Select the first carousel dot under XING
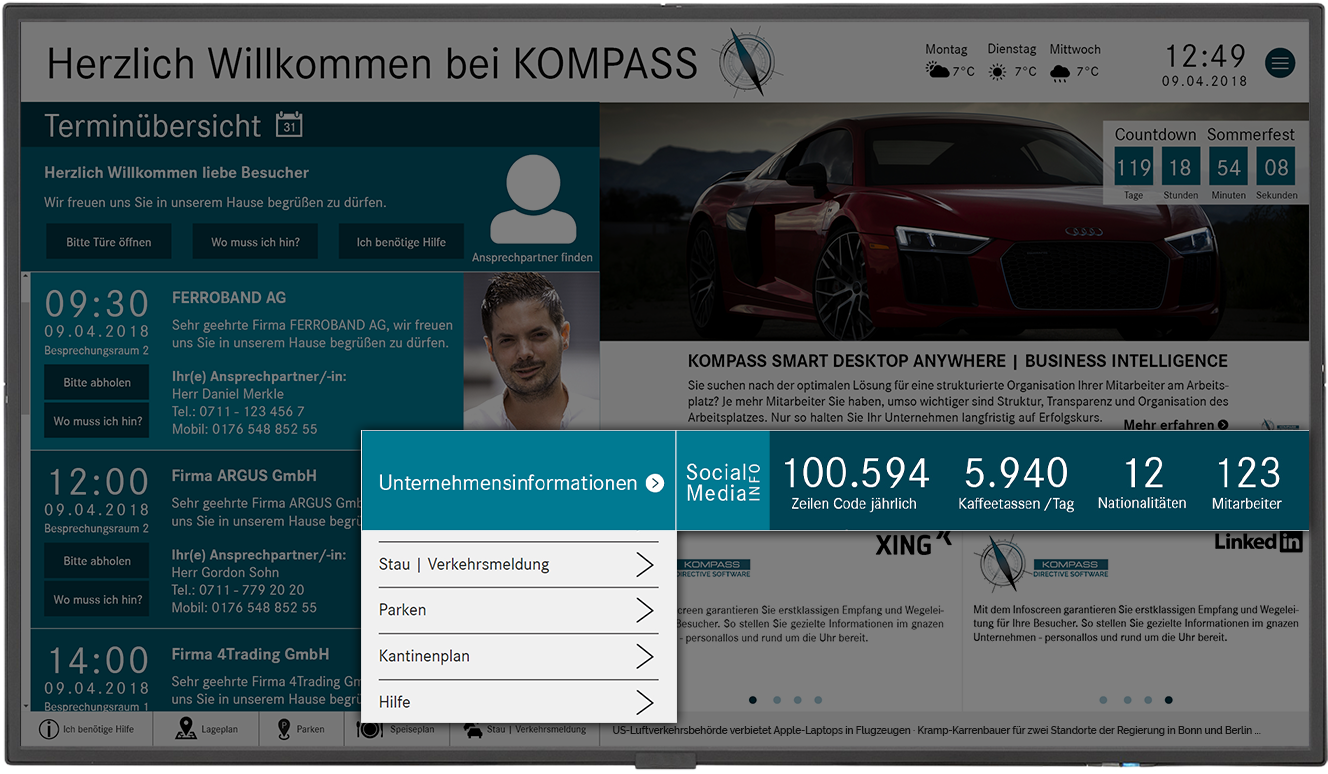The width and height of the screenshot is (1328, 774). [x=753, y=700]
